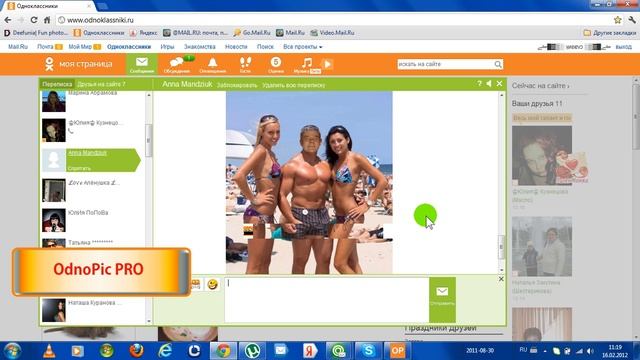Close the messages window with header X
The height and width of the screenshot is (360, 640).
pyautogui.click(x=499, y=83)
